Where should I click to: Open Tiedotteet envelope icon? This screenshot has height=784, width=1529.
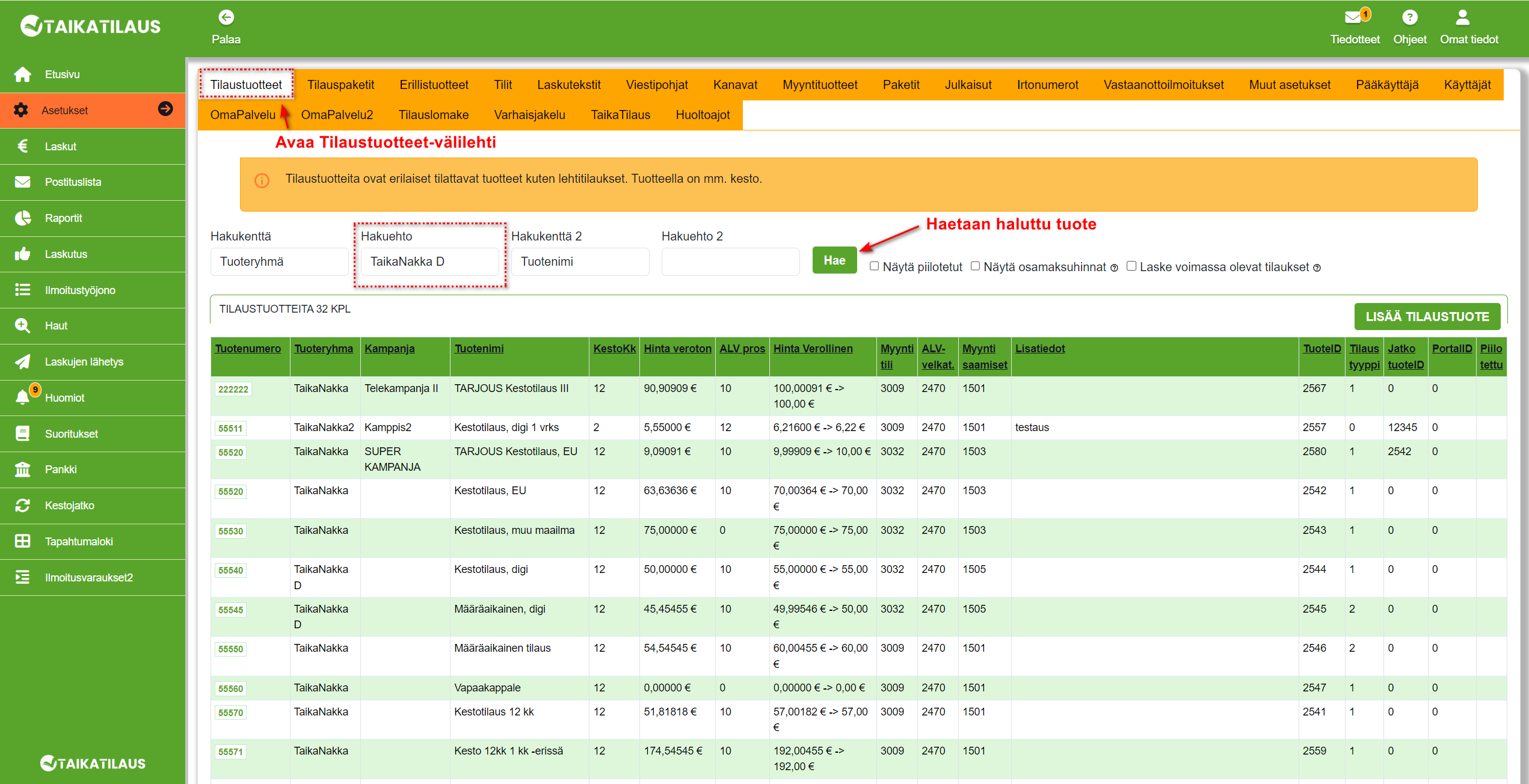(x=1353, y=17)
